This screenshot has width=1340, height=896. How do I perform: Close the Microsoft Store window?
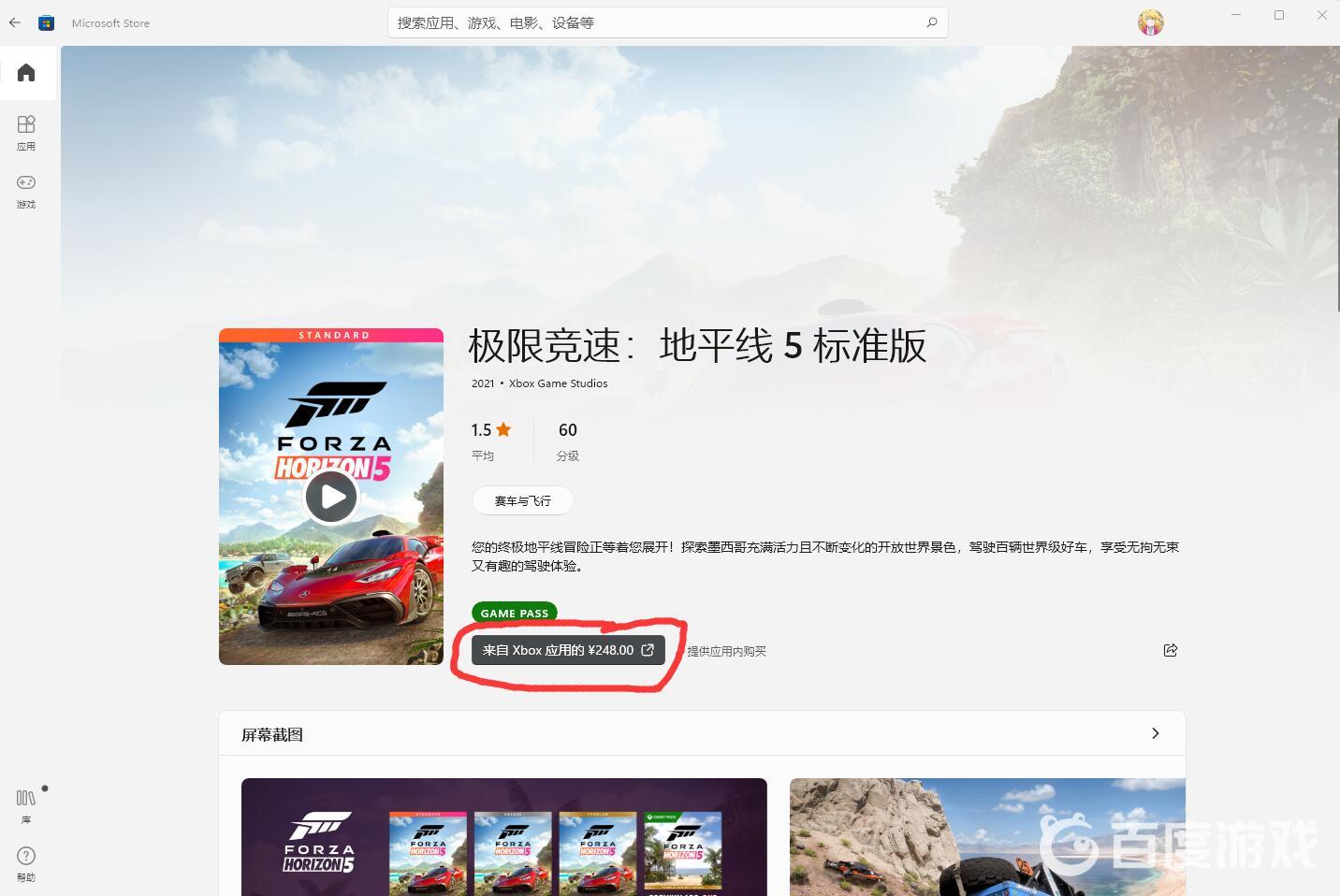coord(1321,15)
